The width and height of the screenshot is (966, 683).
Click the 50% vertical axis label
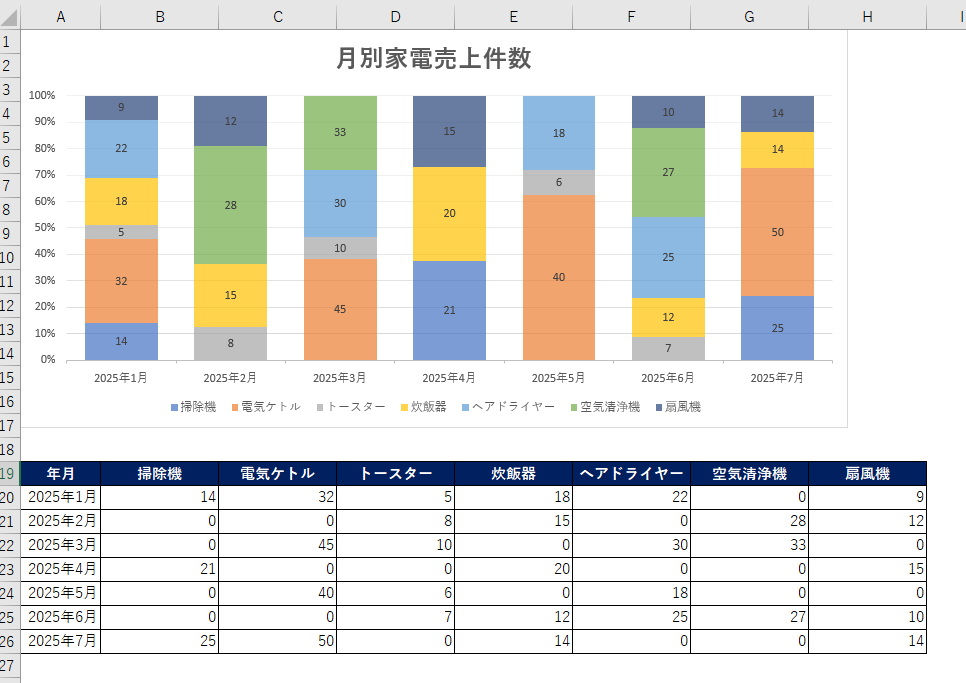[45, 227]
